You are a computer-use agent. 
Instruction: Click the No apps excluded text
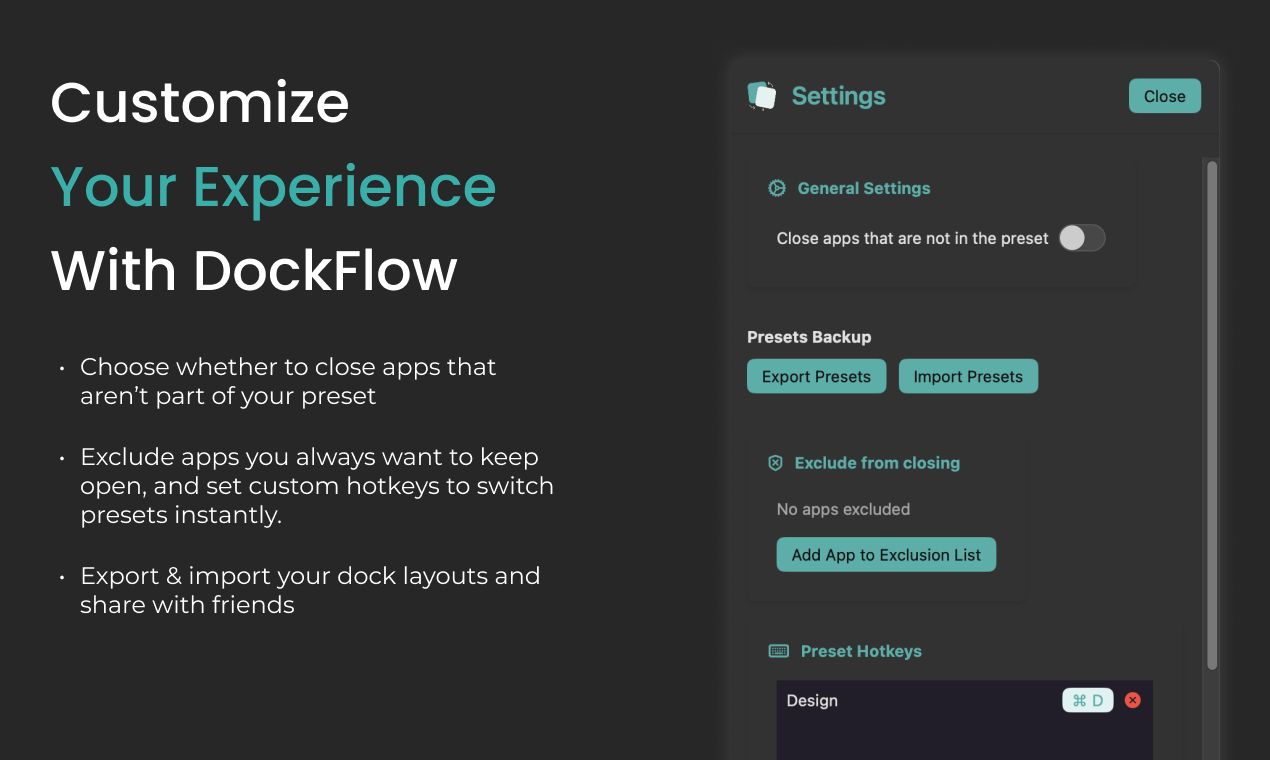(x=843, y=509)
